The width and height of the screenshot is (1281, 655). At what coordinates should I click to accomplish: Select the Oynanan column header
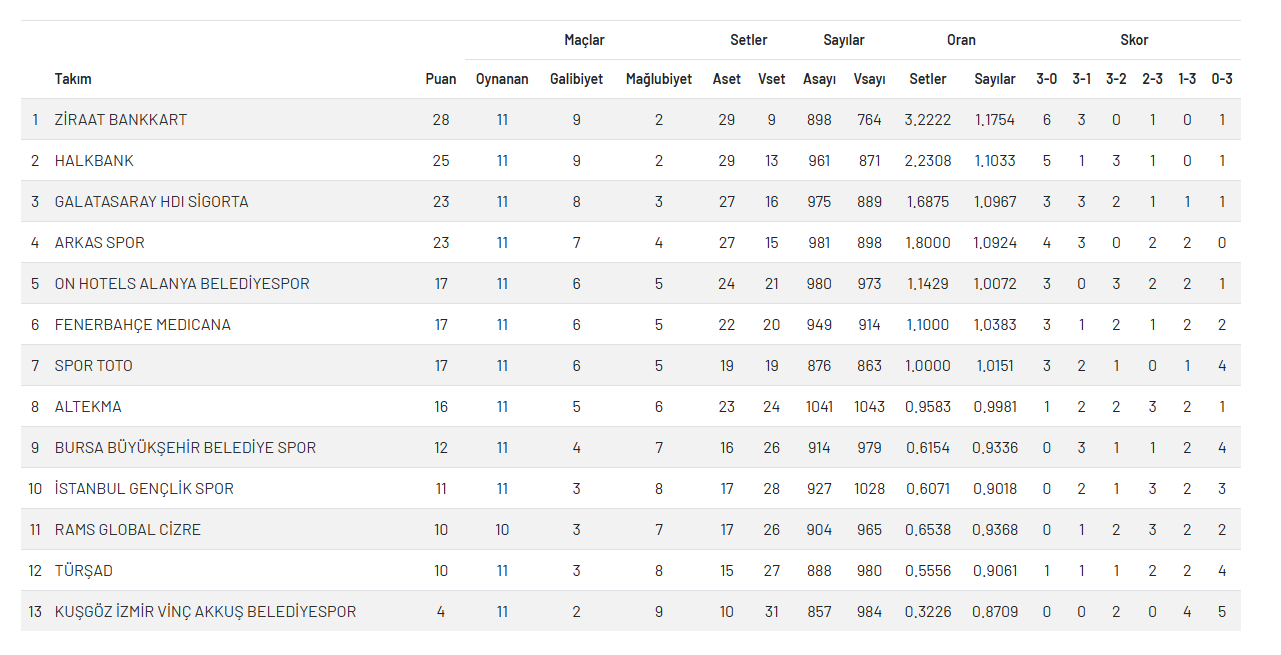pyautogui.click(x=502, y=79)
